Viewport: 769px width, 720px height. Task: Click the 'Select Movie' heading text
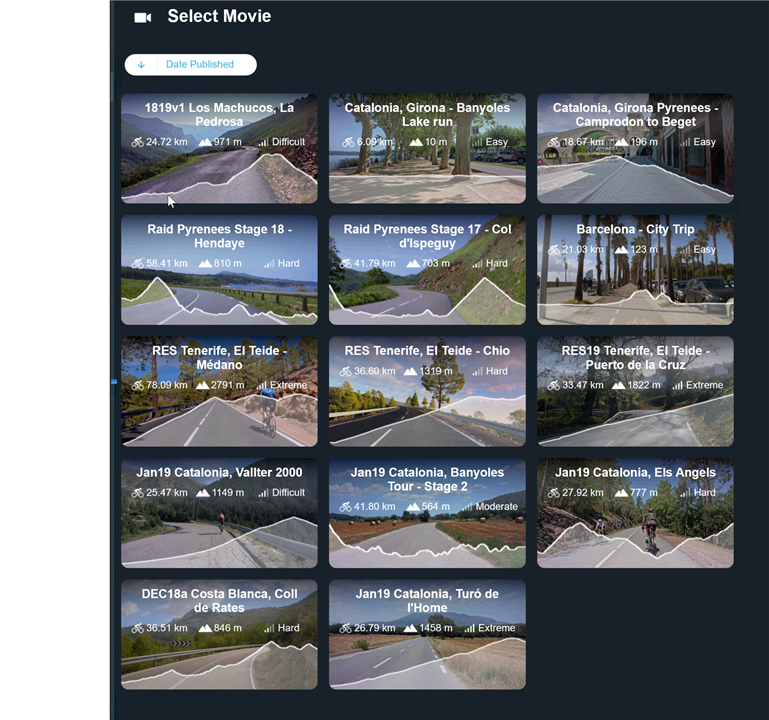point(219,17)
